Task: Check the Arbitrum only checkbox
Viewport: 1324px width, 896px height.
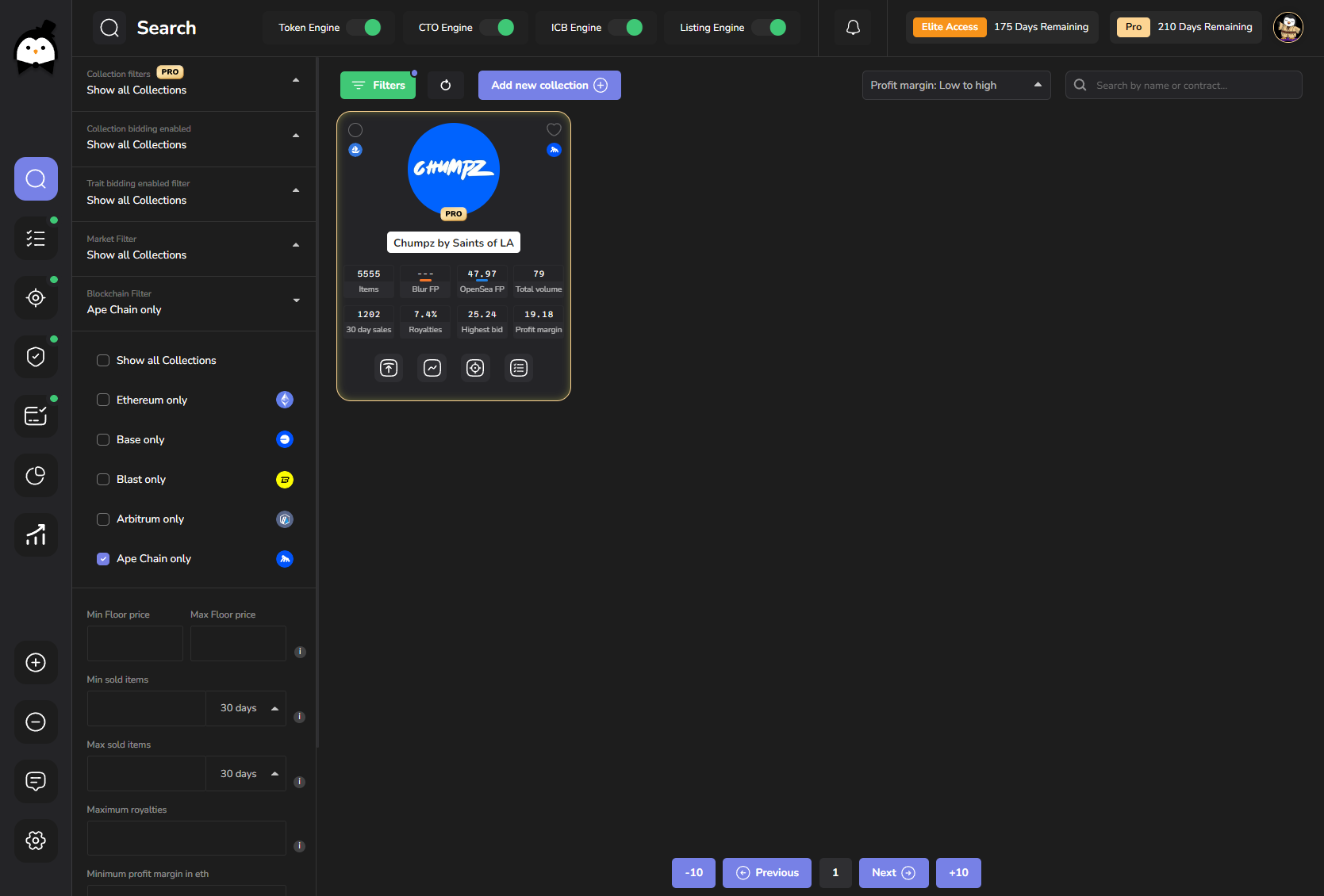Action: 103,519
